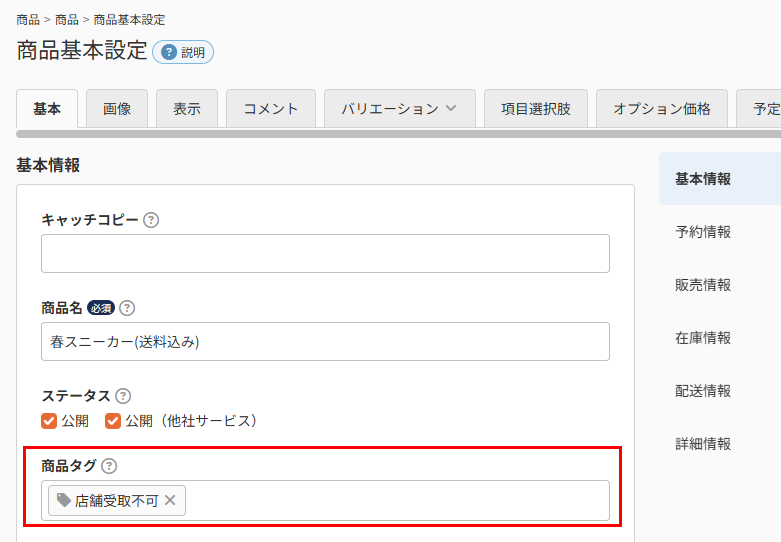Jump to 予約情報 section
This screenshot has width=781, height=542.
point(703,232)
